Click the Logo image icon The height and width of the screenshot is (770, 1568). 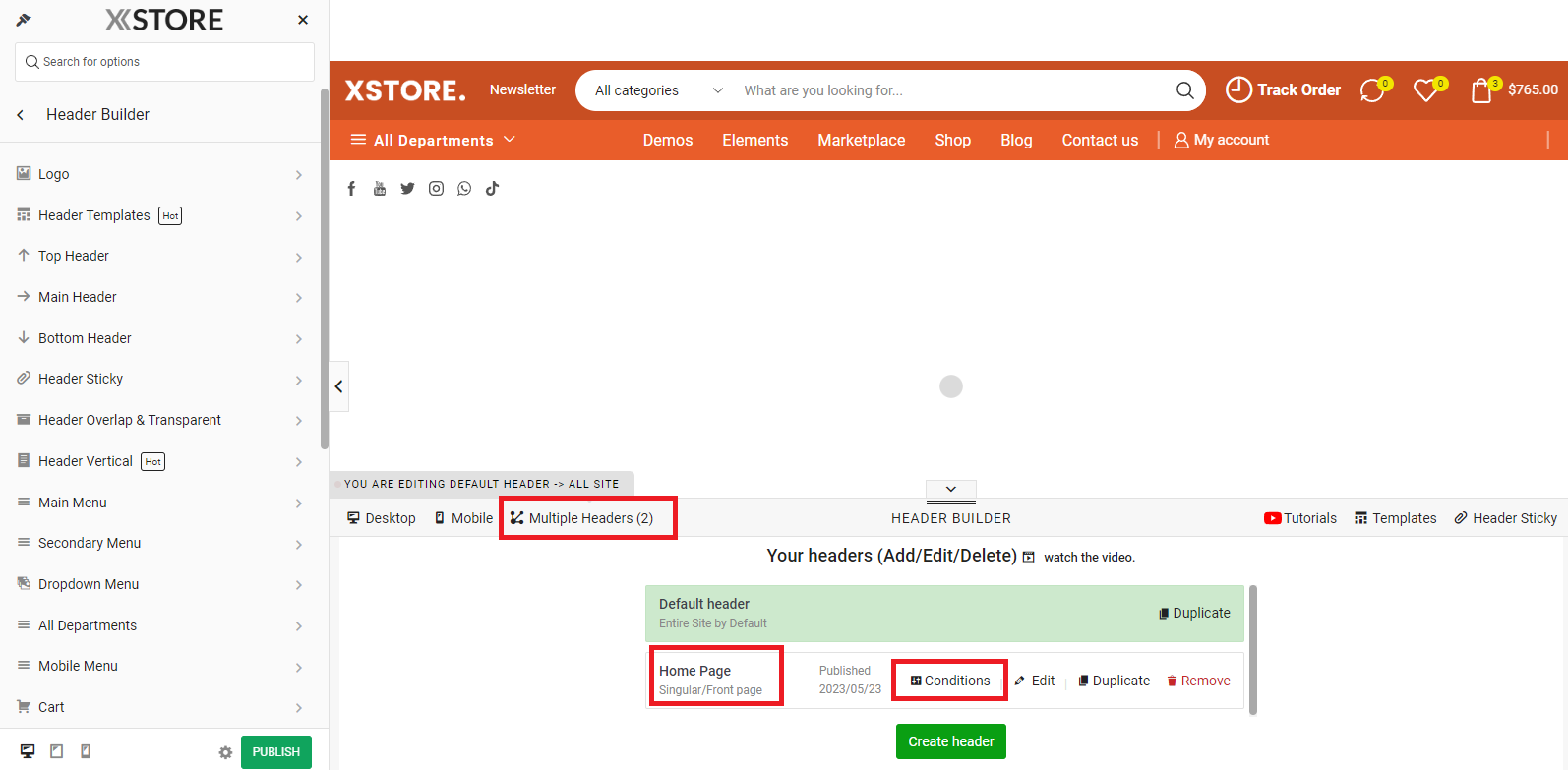coord(24,173)
